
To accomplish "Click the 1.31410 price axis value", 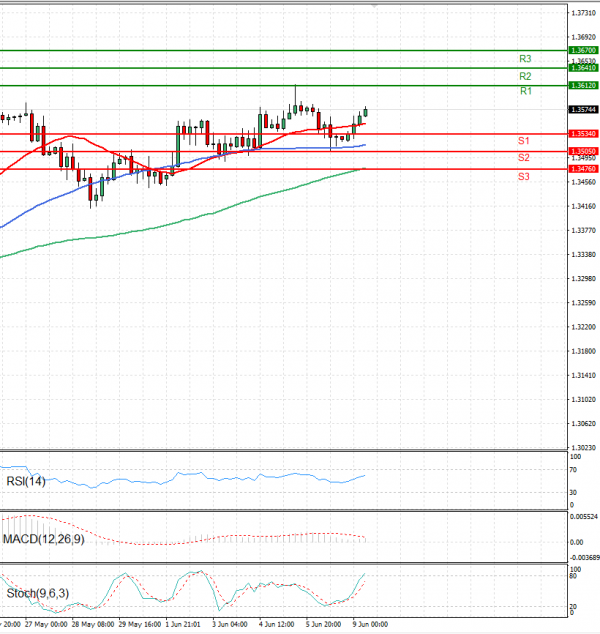I will pos(583,376).
